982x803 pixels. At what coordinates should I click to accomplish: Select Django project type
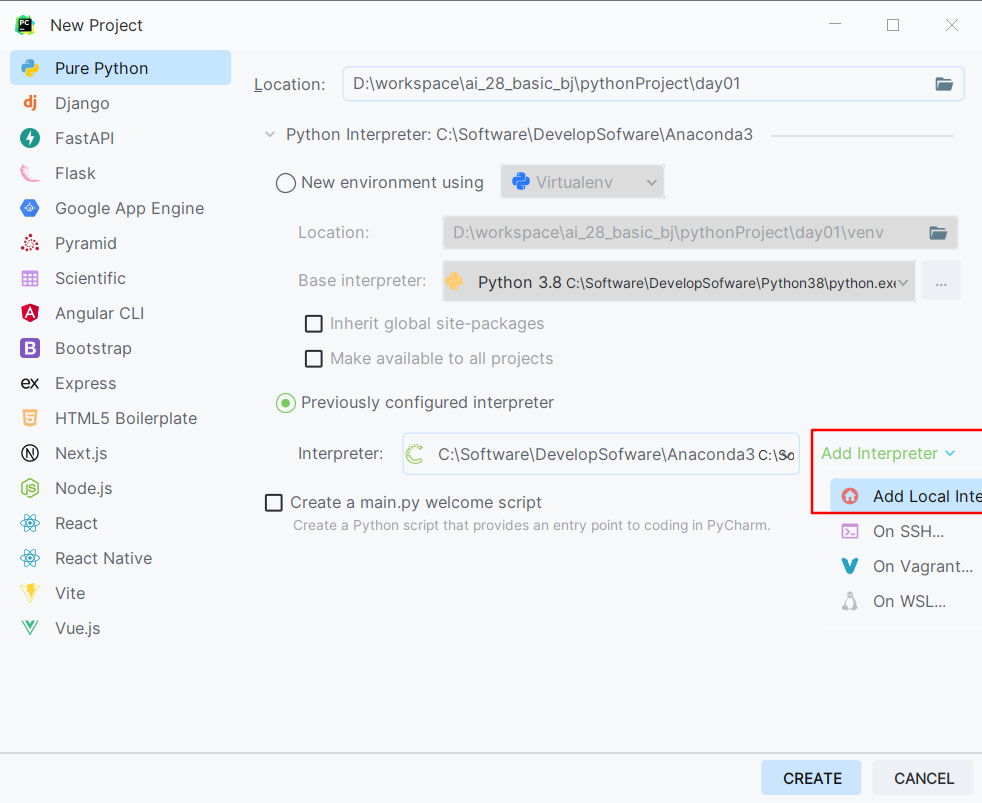[x=120, y=103]
